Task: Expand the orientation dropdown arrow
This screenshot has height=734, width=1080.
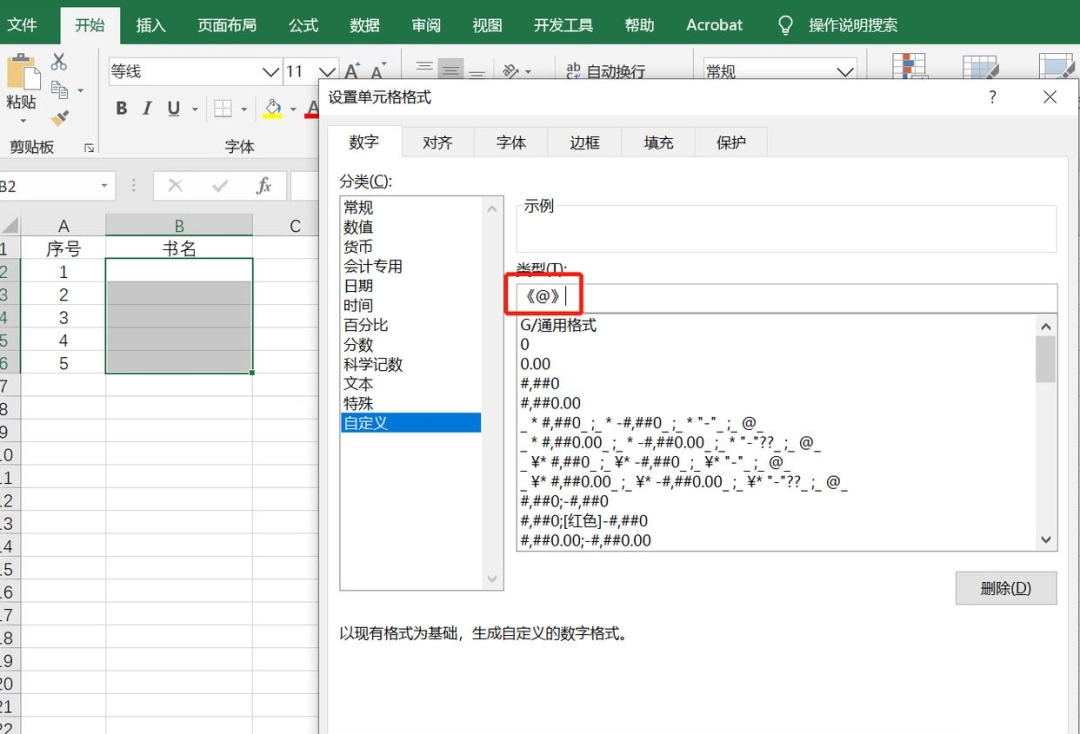Action: click(x=528, y=71)
